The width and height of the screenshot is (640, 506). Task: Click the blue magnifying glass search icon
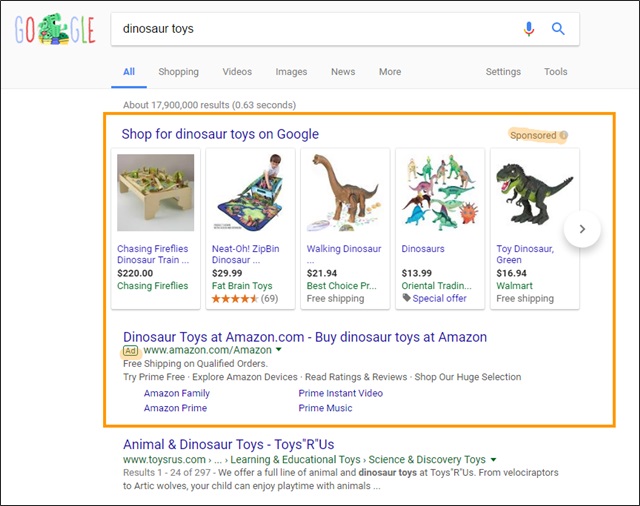558,29
